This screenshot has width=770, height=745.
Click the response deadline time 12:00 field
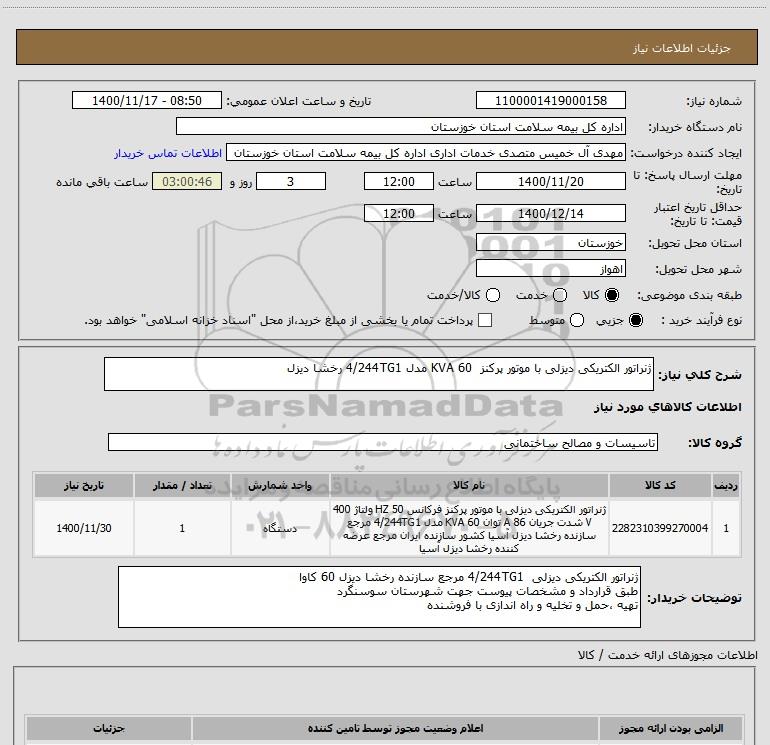point(399,181)
